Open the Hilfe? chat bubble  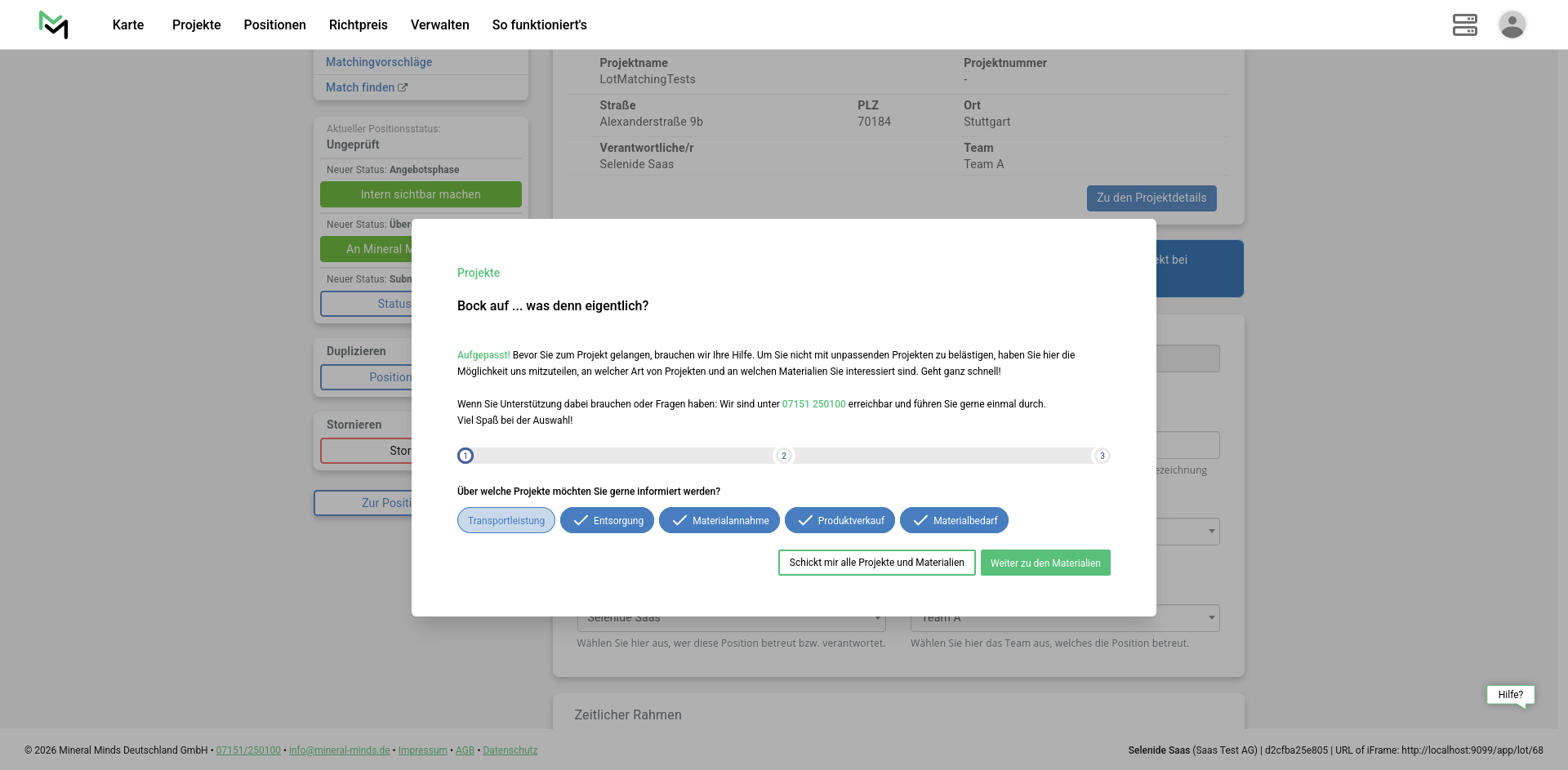click(1510, 695)
